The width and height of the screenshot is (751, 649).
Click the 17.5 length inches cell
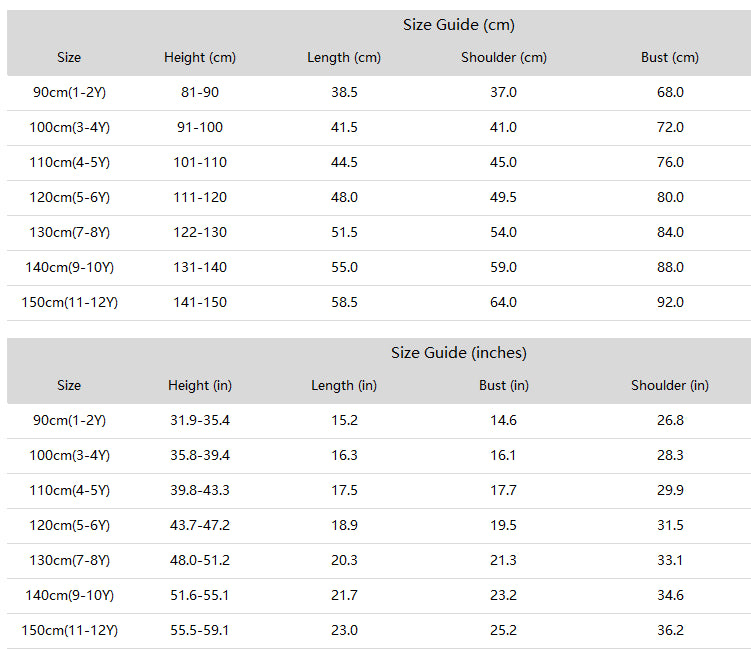344,490
